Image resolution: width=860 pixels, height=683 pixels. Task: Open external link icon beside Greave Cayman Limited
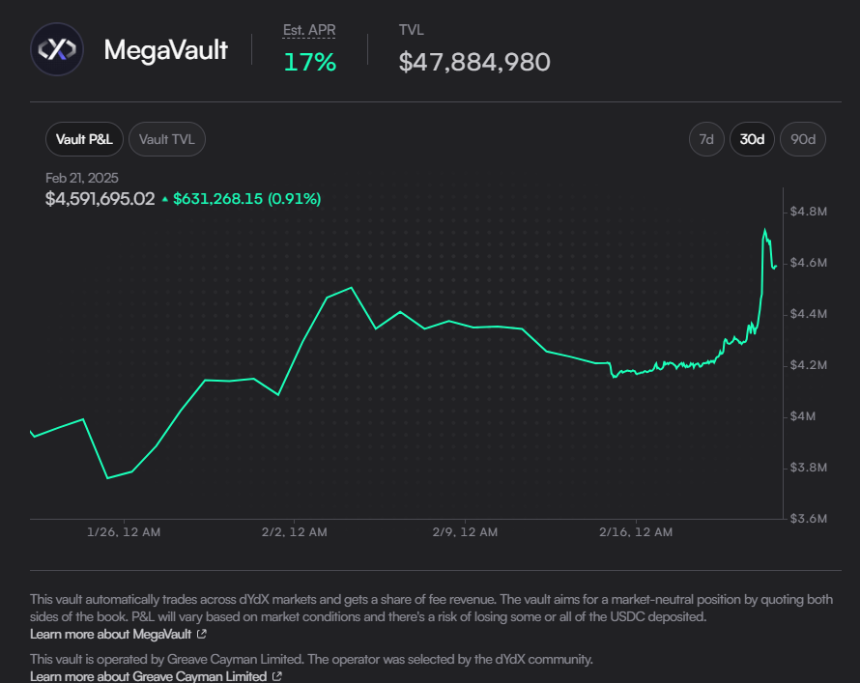coord(277,676)
